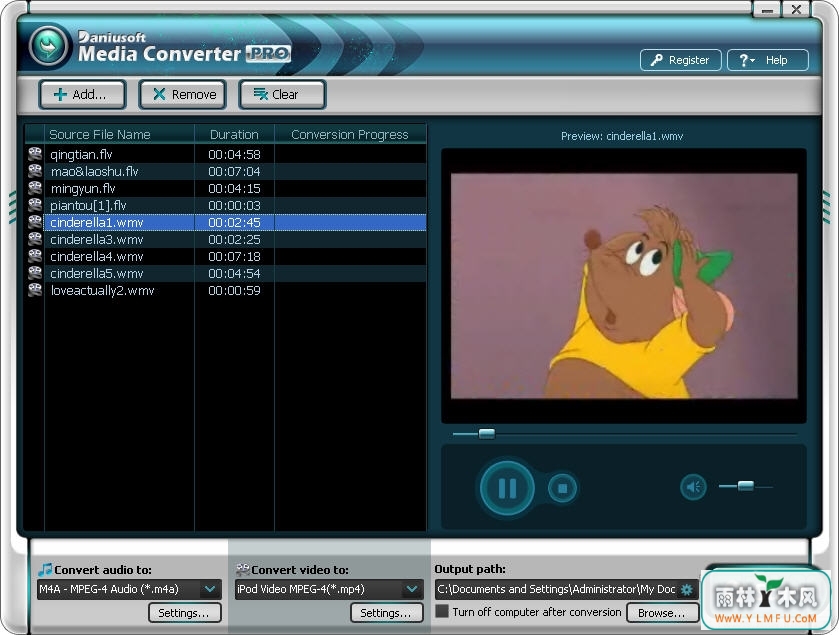The height and width of the screenshot is (635, 839).
Task: Open video Settings... button
Action: click(x=386, y=613)
